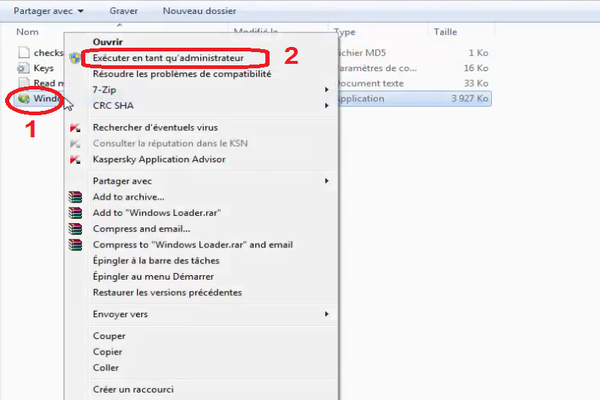Click Kaspersky icon beside Kaspersky Application Advisor
600x400 pixels.
tap(75, 159)
